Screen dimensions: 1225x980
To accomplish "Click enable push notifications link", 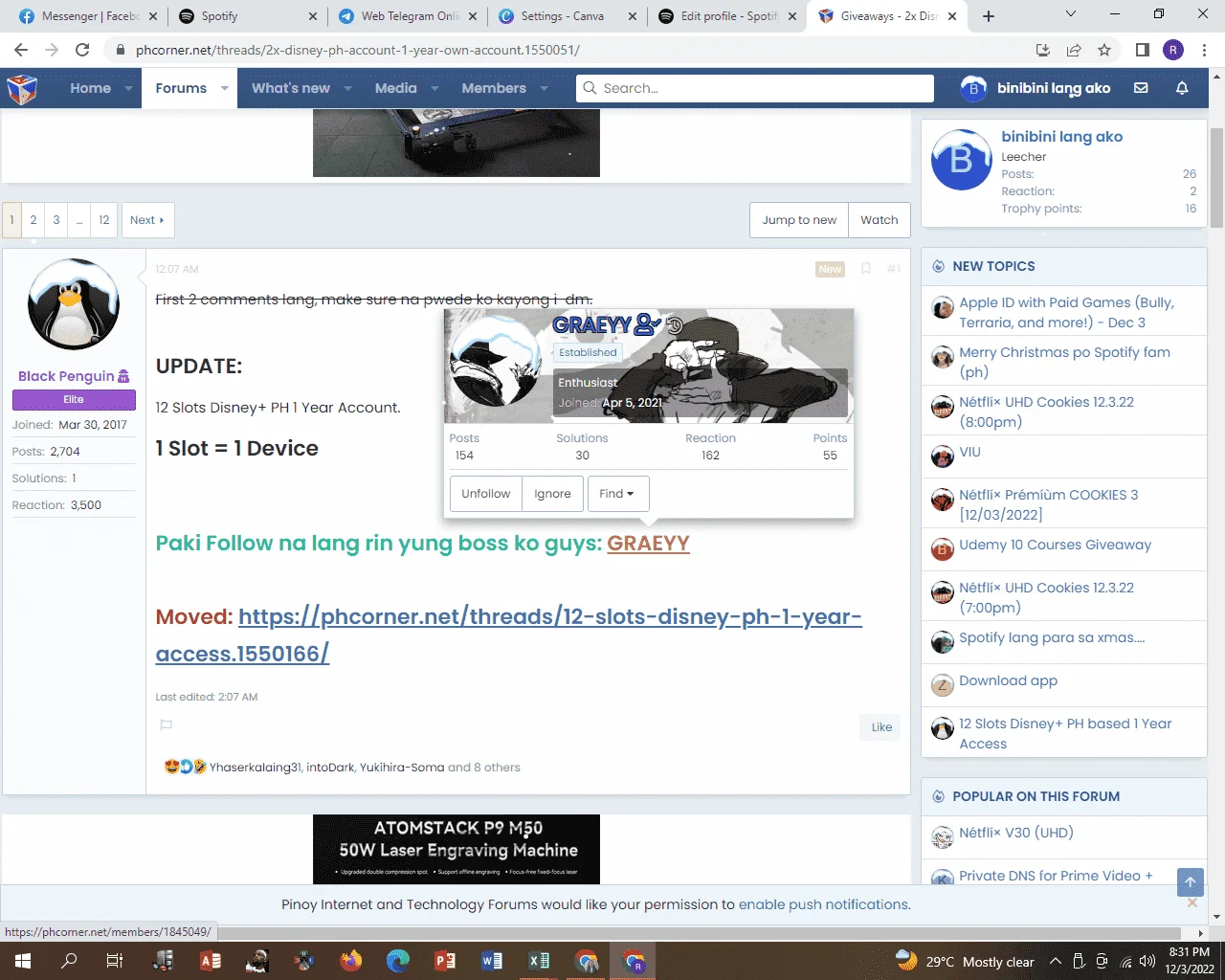I will pyautogui.click(x=823, y=904).
